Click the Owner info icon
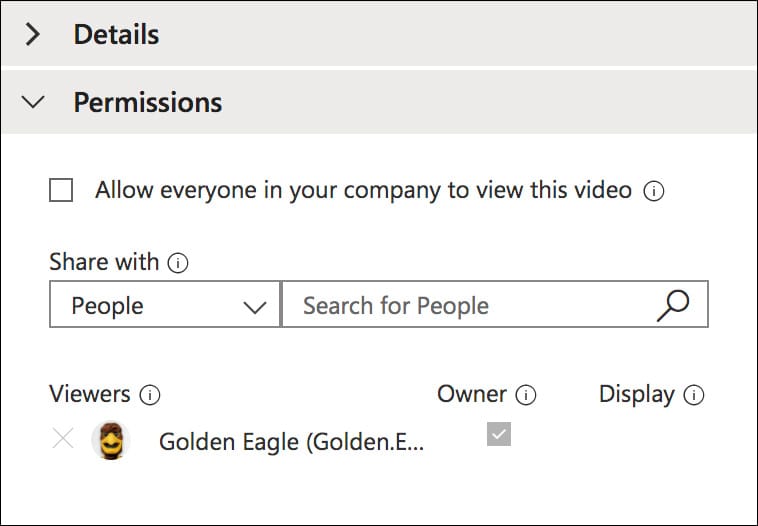 pos(526,395)
